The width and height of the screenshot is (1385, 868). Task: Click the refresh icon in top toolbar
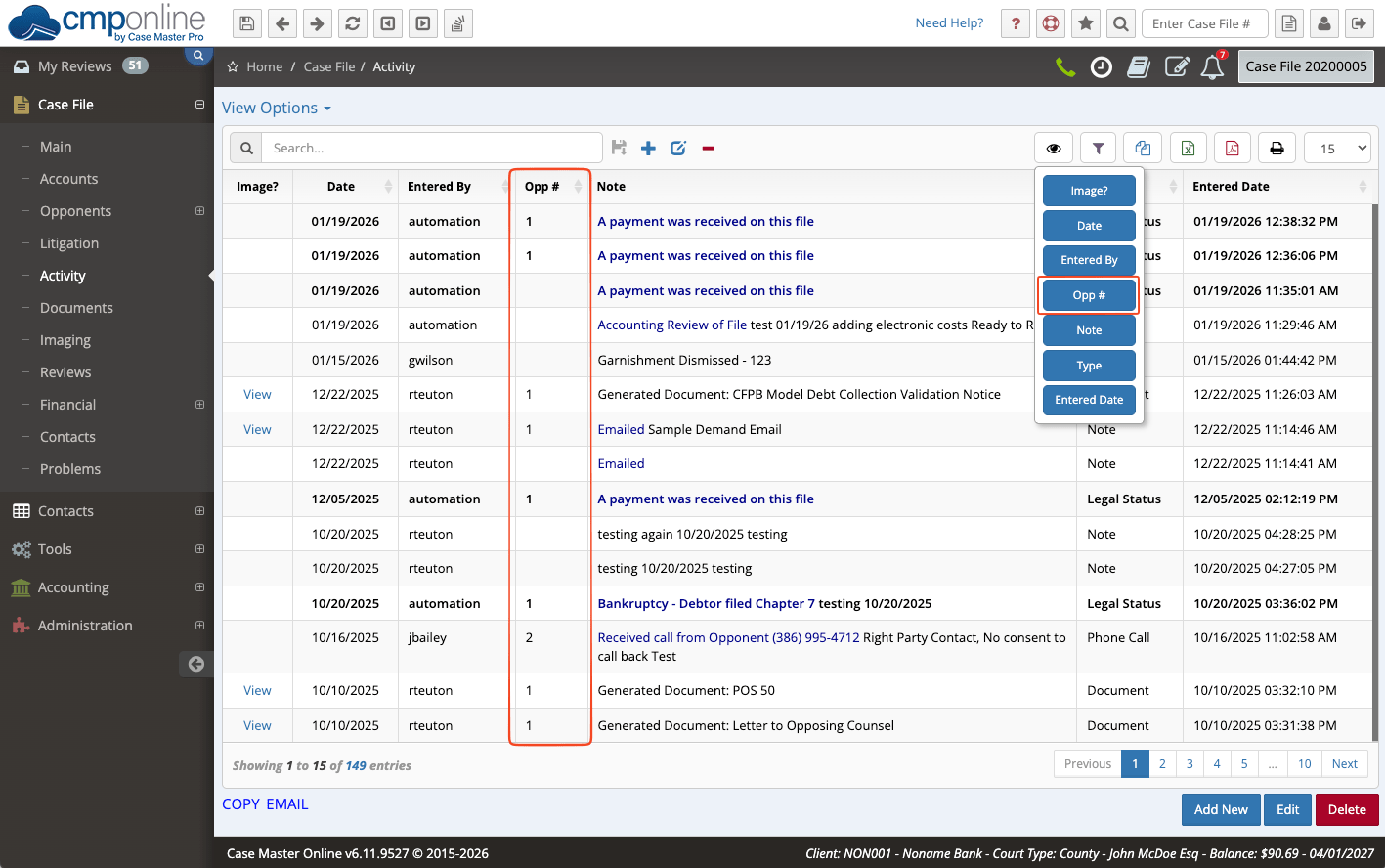(353, 23)
